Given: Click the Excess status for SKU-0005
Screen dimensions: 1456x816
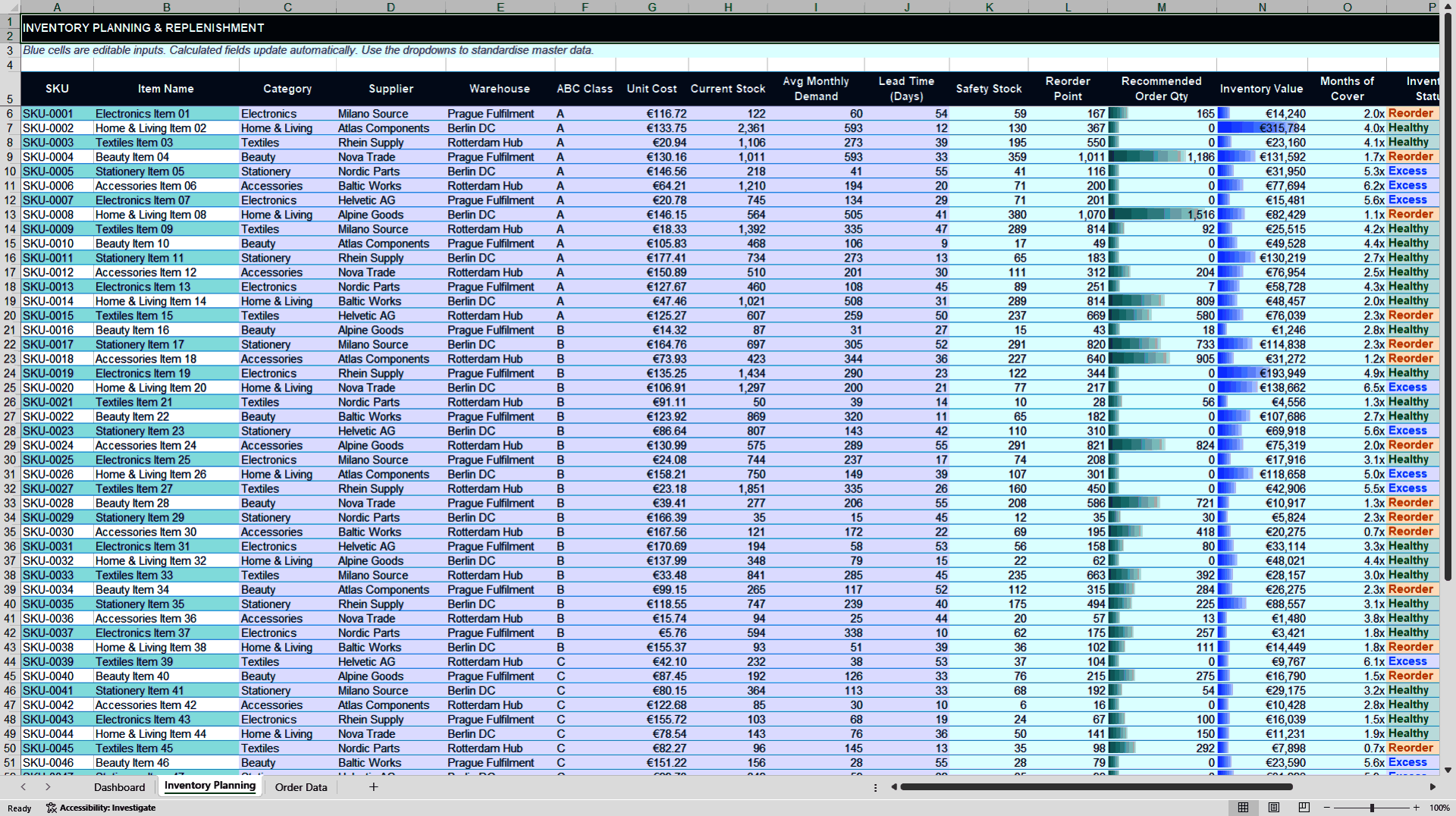Looking at the screenshot, I should 1414,171.
